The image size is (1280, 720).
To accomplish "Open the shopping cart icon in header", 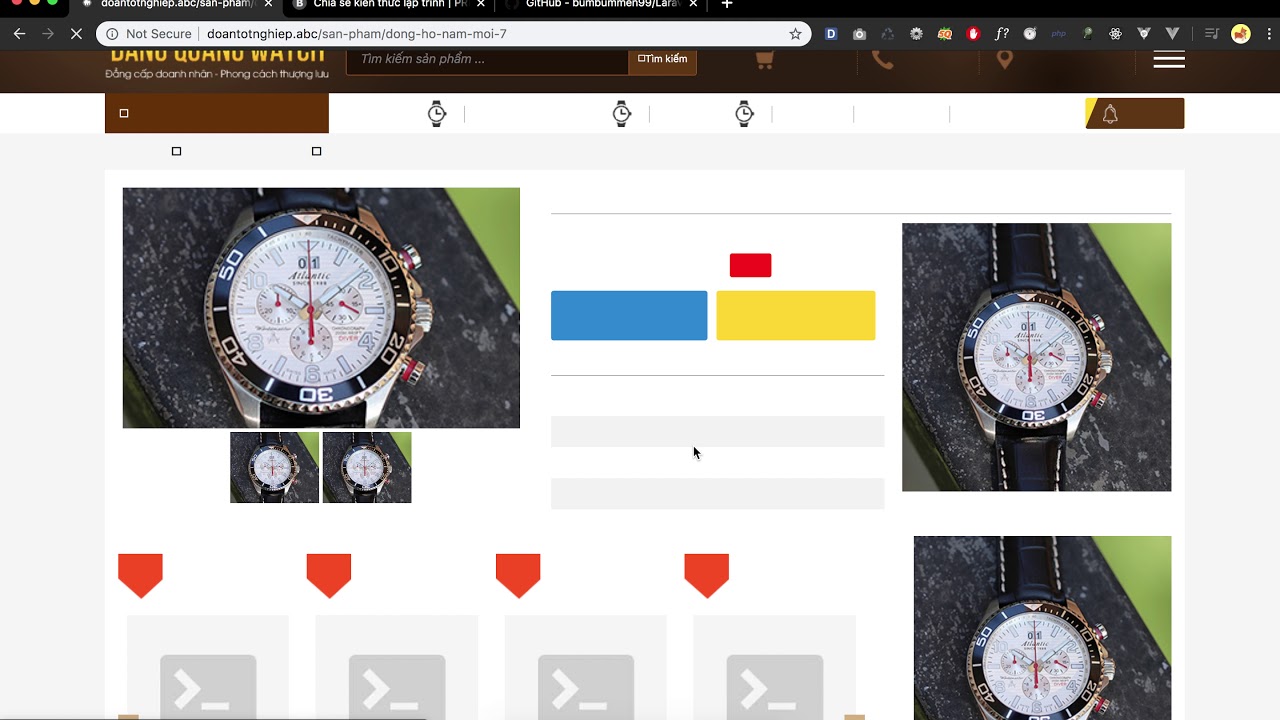I will click(x=764, y=60).
